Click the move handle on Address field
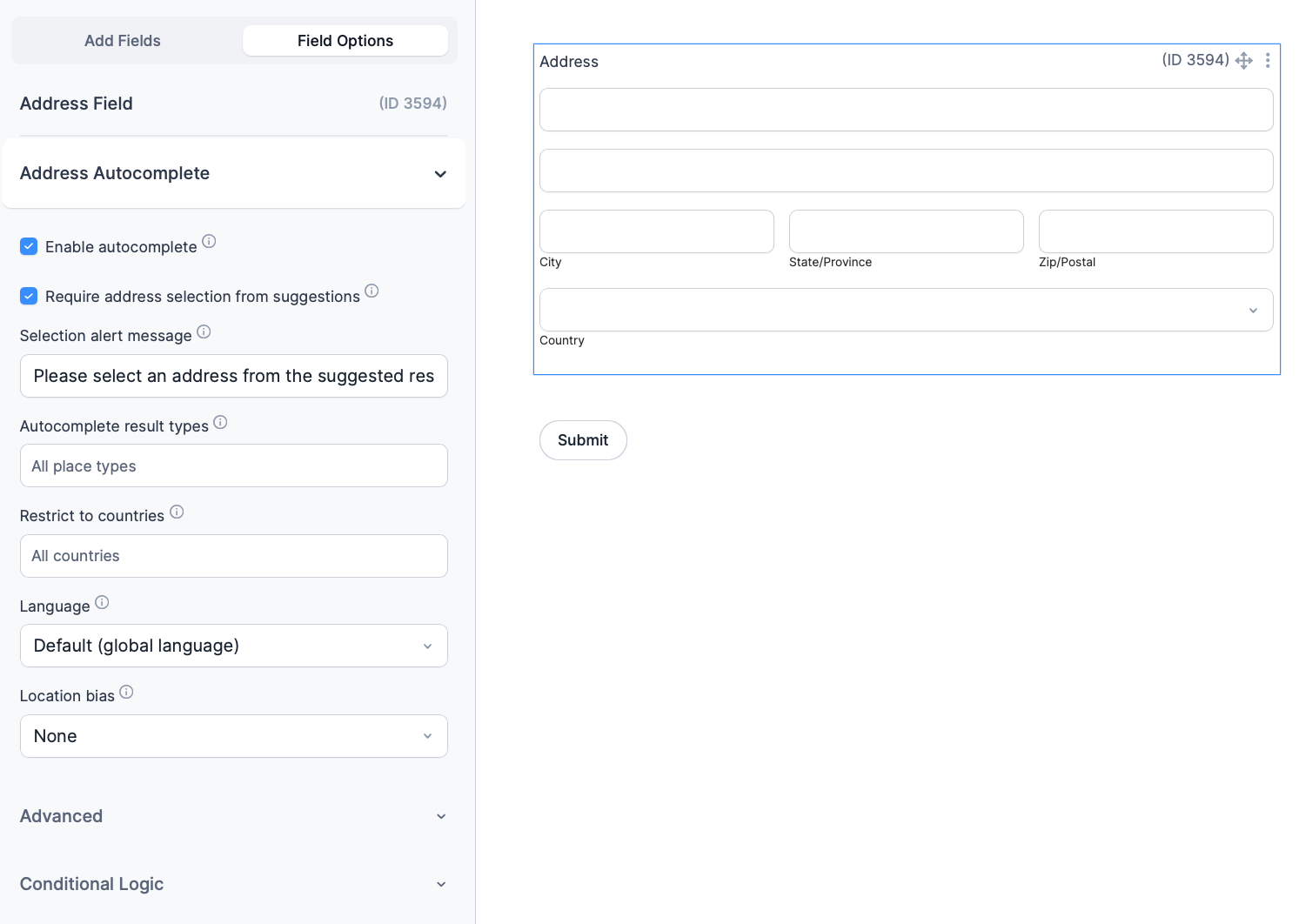The width and height of the screenshot is (1299, 924). point(1244,60)
